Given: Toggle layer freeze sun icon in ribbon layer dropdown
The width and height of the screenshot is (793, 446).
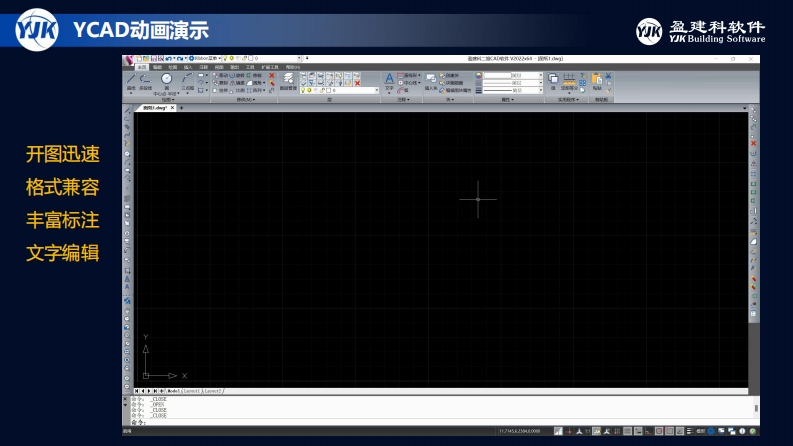Looking at the screenshot, I should pos(309,90).
